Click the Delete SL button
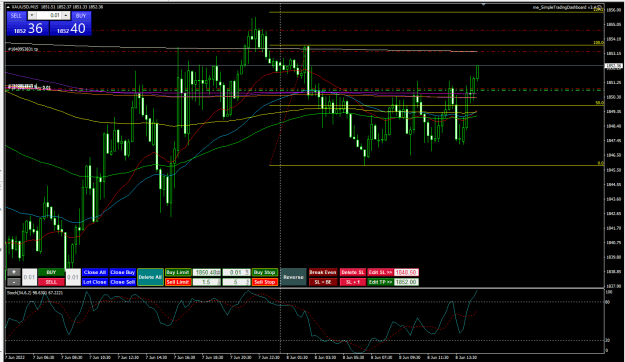The image size is (625, 362). tap(353, 272)
